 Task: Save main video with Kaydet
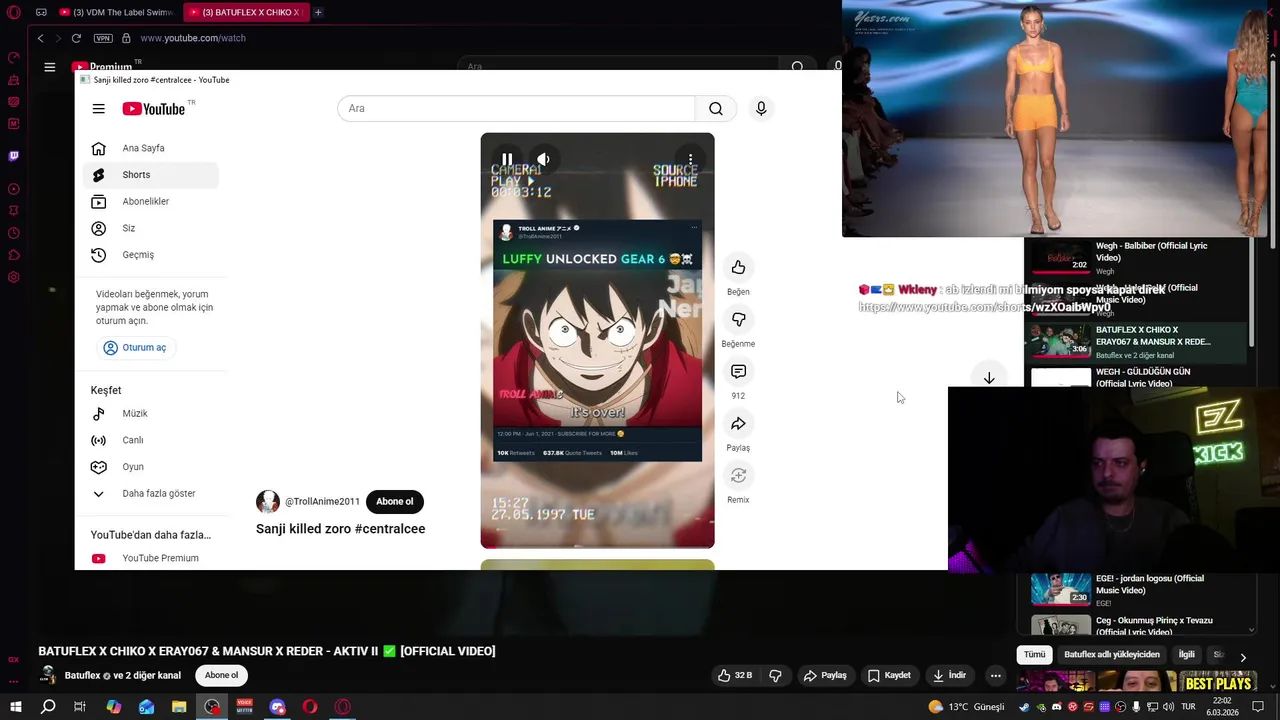click(x=889, y=676)
